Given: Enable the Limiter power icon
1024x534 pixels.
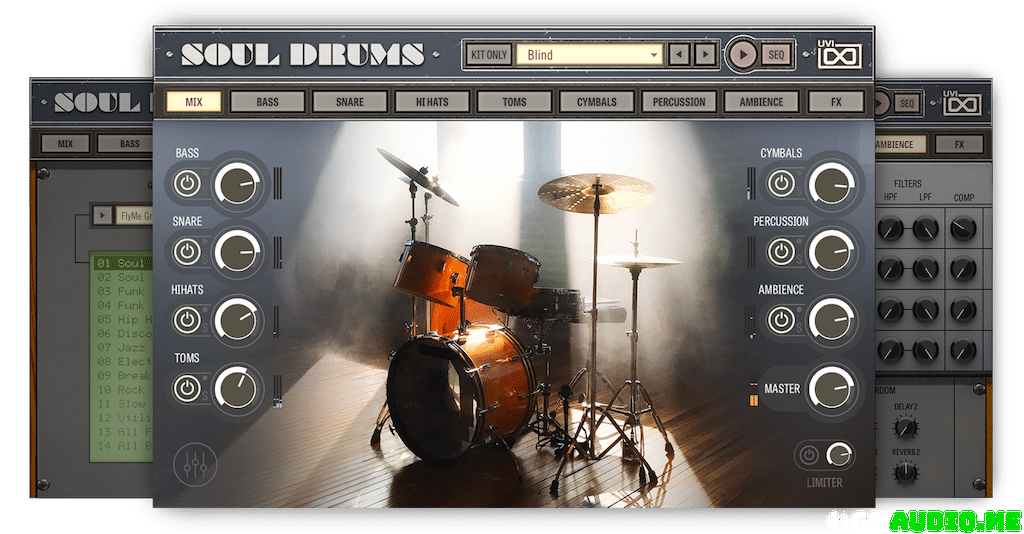Looking at the screenshot, I should [x=808, y=456].
